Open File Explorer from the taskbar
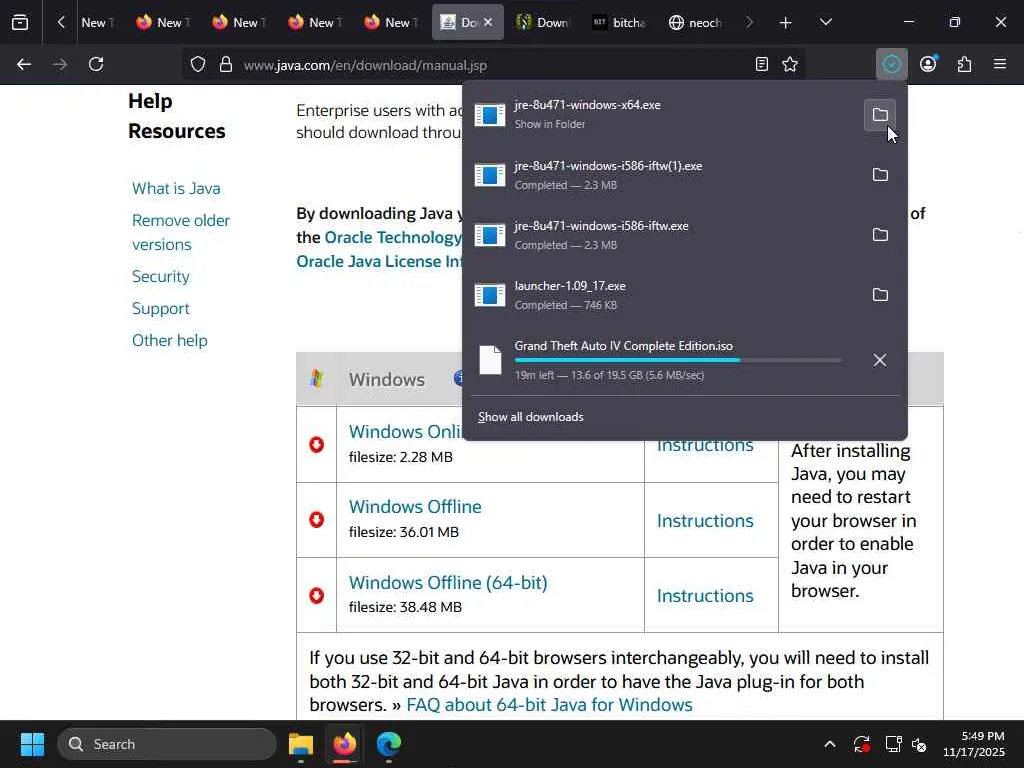This screenshot has height=768, width=1024. pos(301,744)
